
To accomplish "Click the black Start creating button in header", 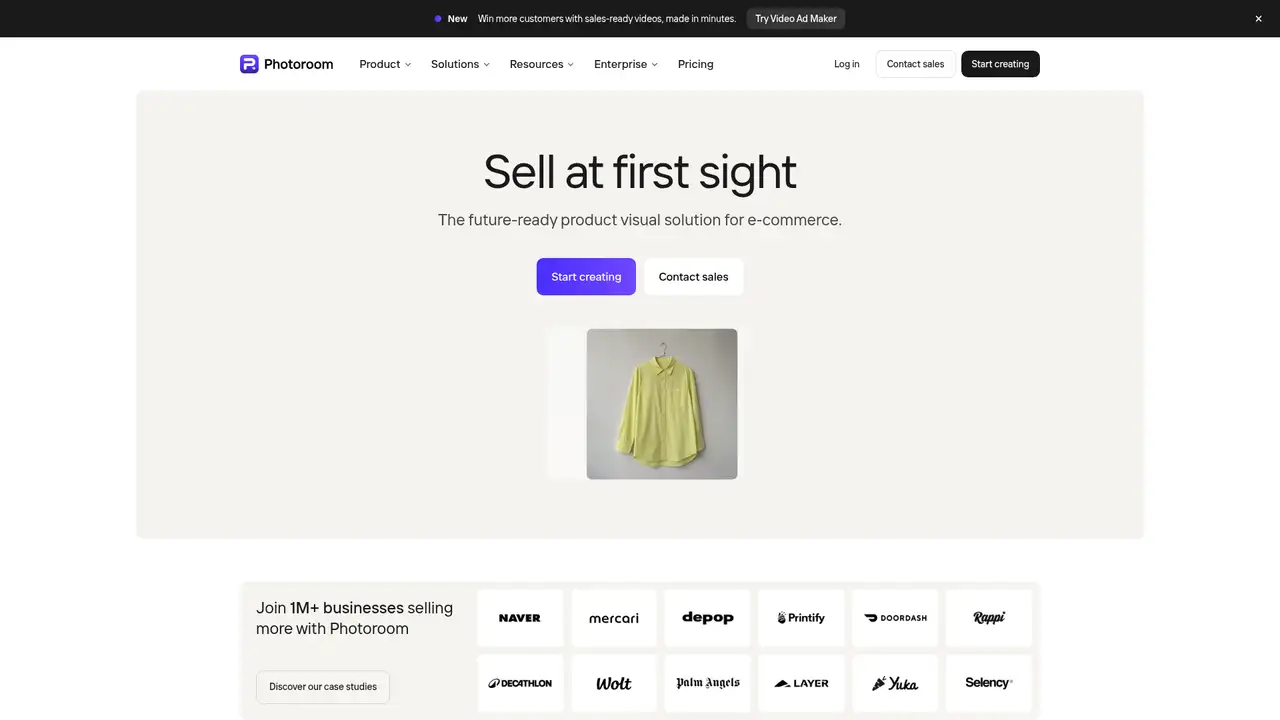I will pos(1000,64).
